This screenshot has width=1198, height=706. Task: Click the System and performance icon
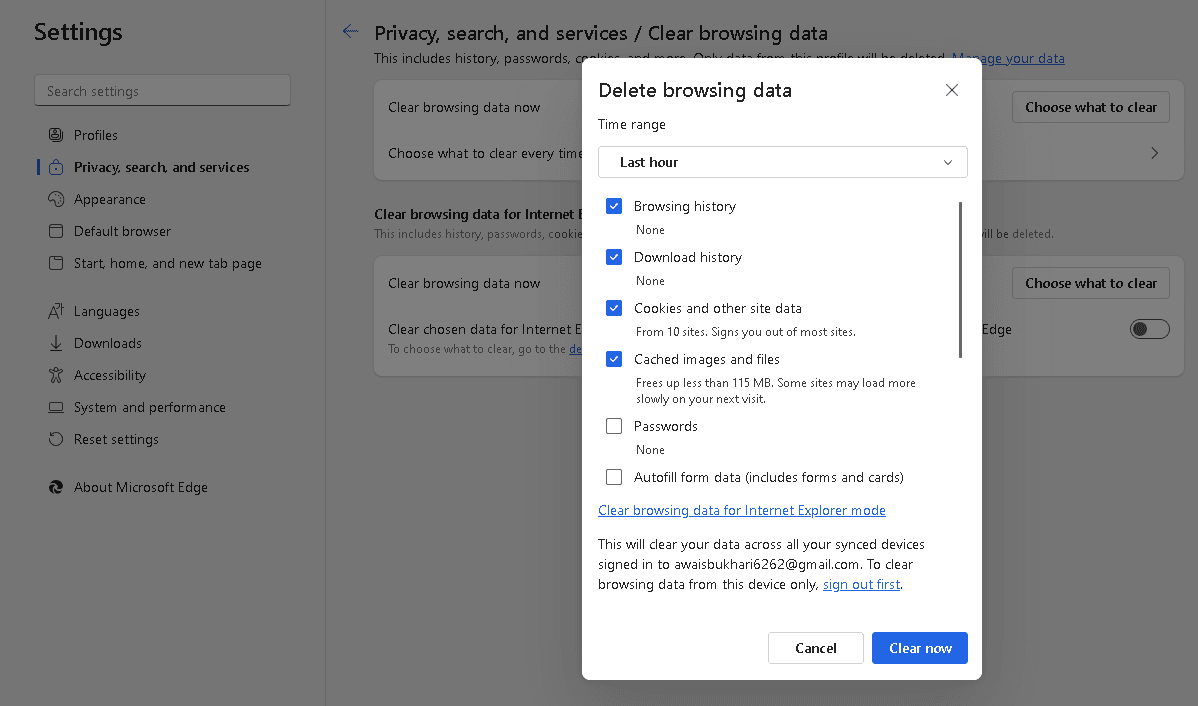pos(56,407)
